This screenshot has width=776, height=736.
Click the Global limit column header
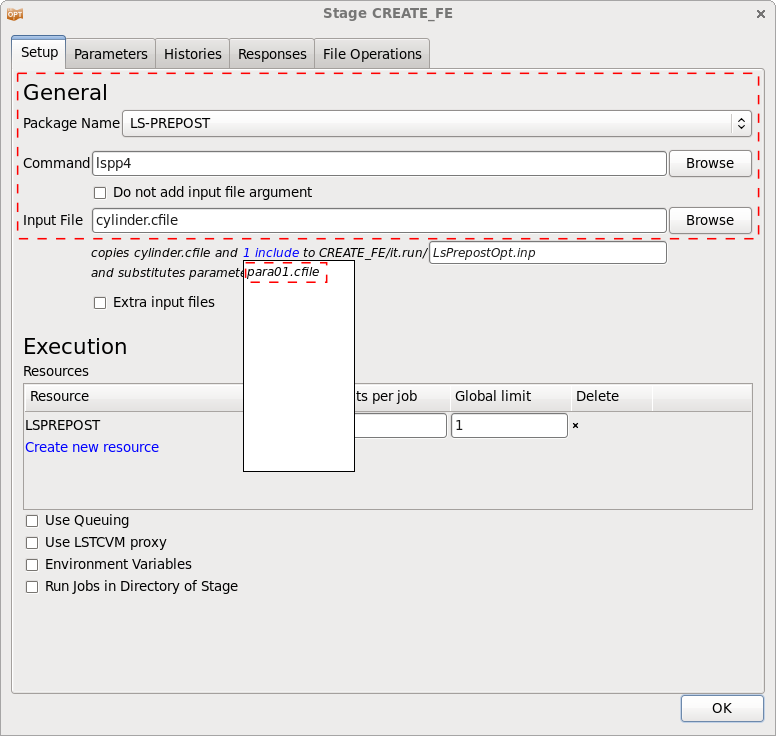click(x=511, y=396)
